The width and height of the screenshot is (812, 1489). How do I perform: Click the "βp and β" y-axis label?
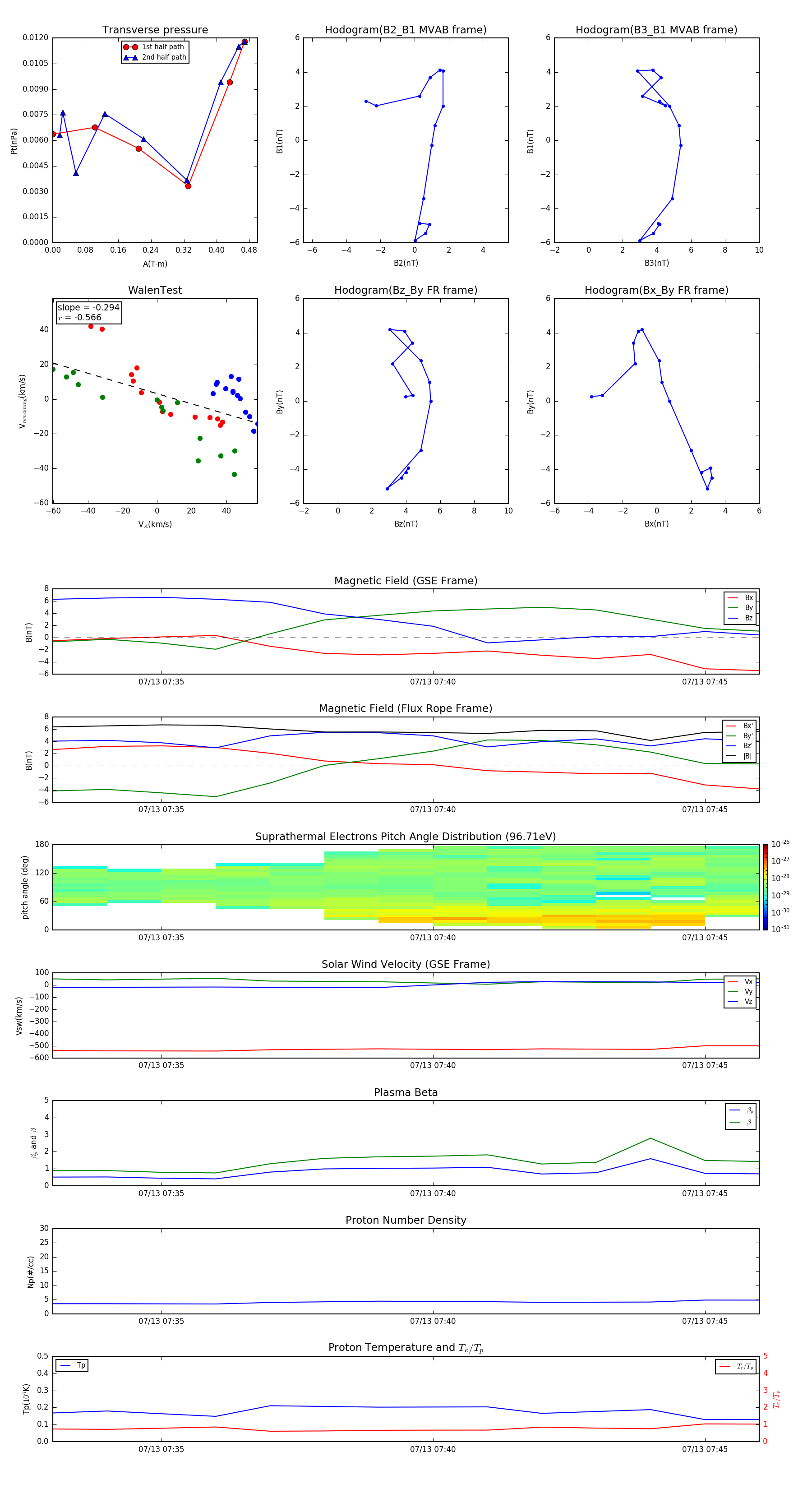[33, 1143]
